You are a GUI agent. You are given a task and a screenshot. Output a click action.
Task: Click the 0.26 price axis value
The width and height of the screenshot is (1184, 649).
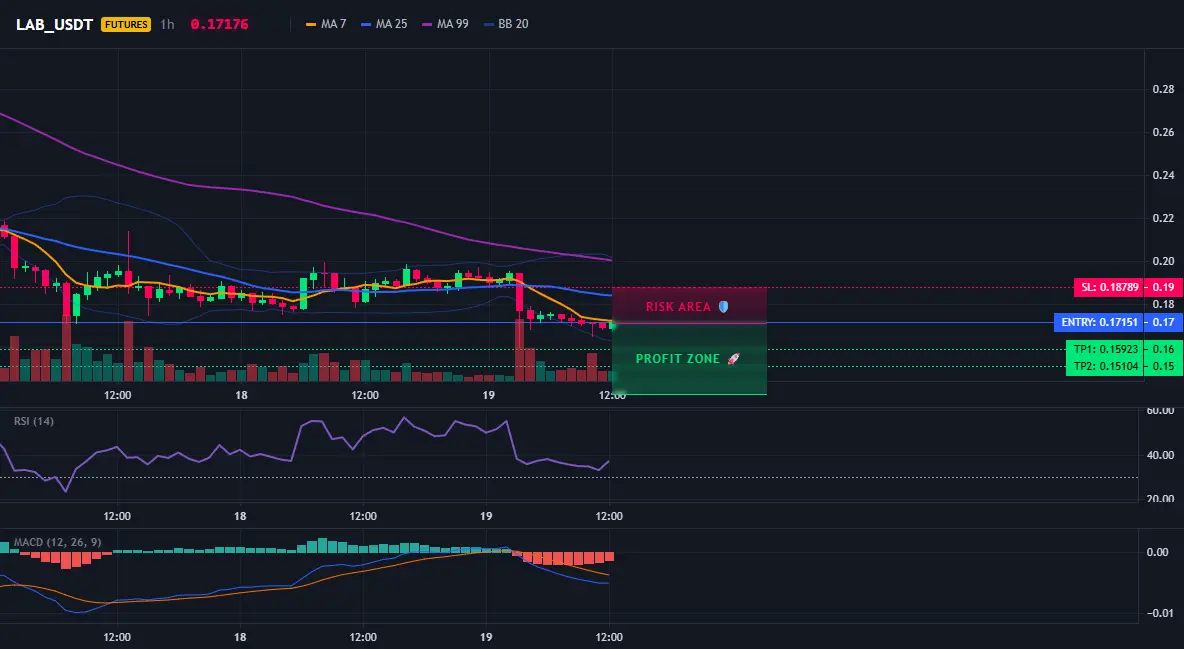tap(1163, 132)
